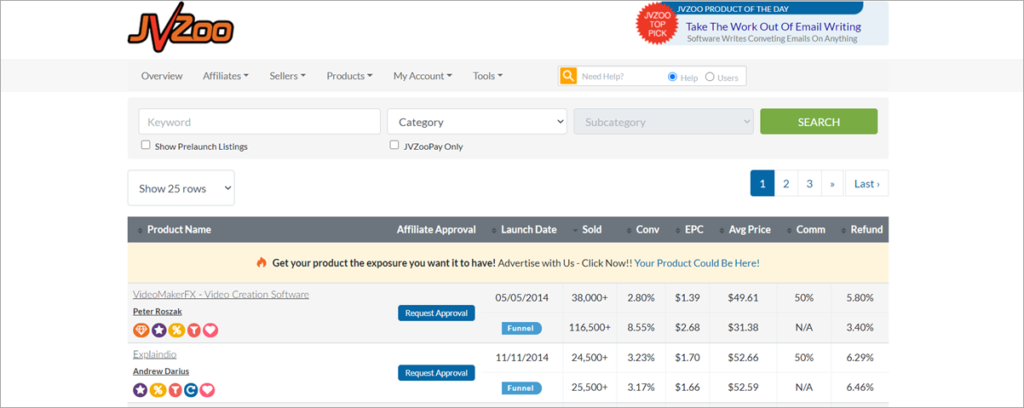The image size is (1024, 408).
Task: Click Explaindio's blue recurring badge icon
Action: [192, 389]
